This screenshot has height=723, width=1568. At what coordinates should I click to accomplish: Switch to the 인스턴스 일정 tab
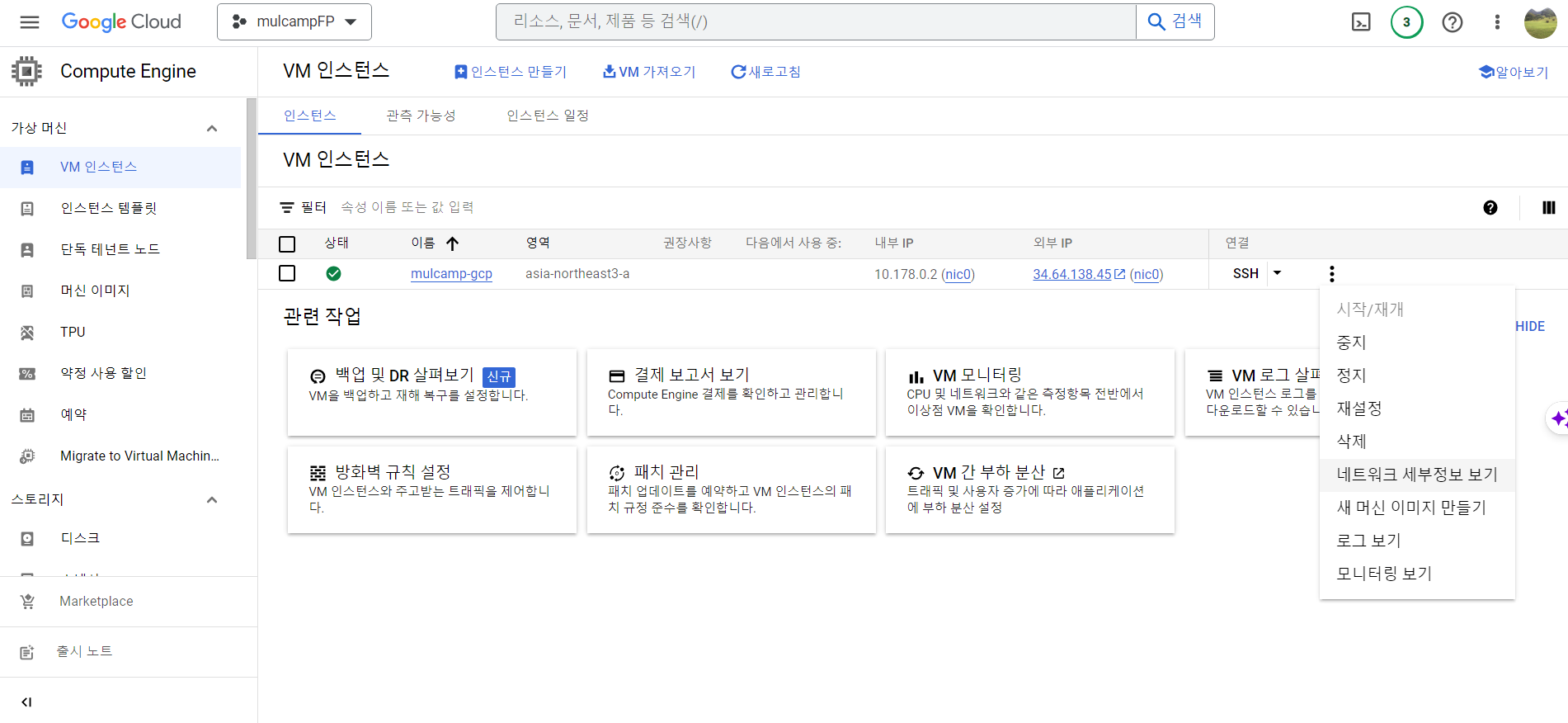[x=548, y=116]
